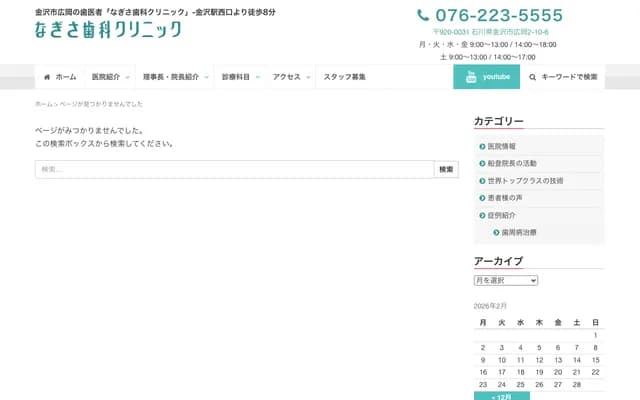
Task: Click inside the 検索 text input field
Action: click(x=233, y=170)
